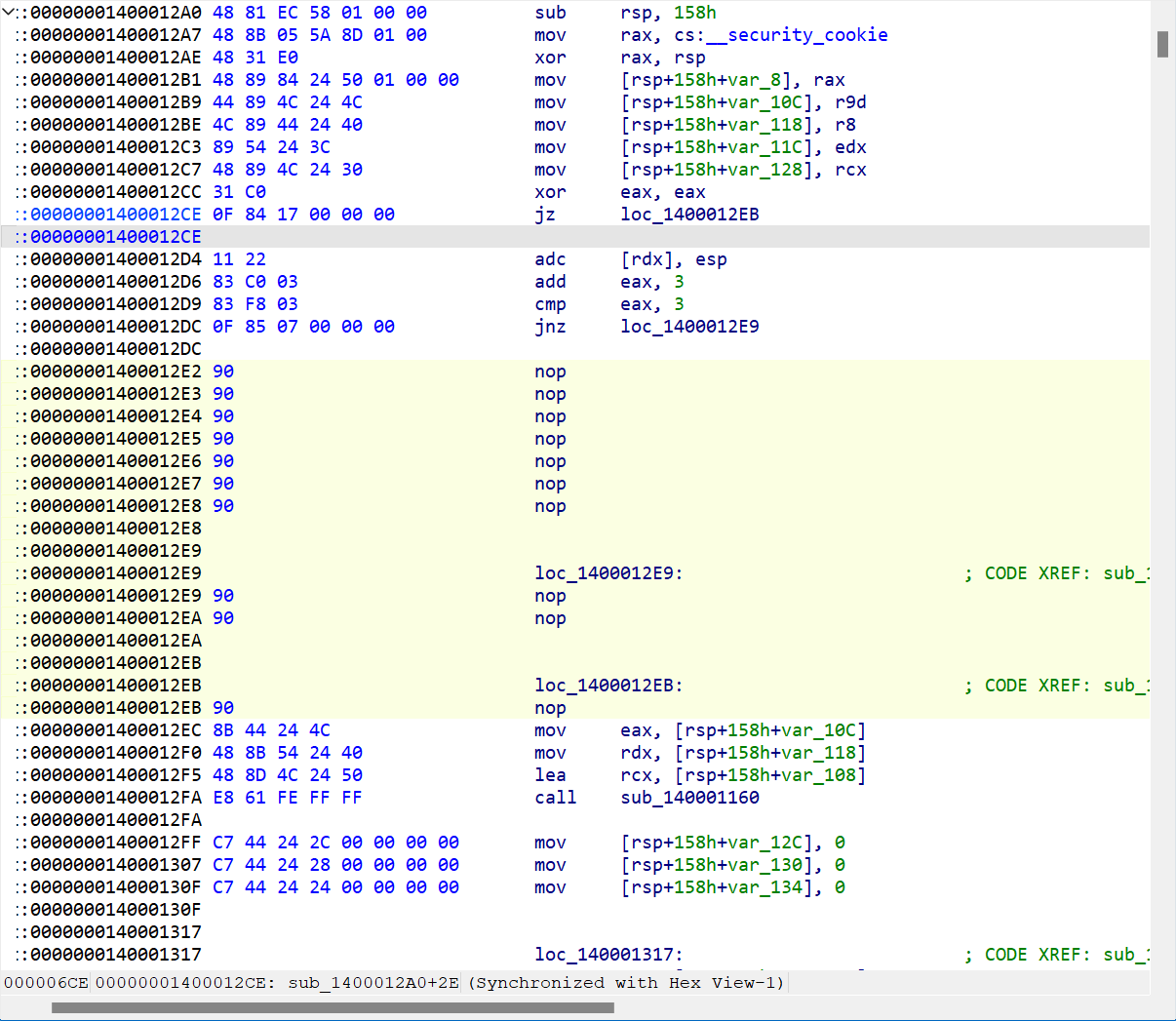Image resolution: width=1176 pixels, height=1021 pixels.
Task: Select the highlighted address line 00000001400012CE
Action: pos(575,237)
